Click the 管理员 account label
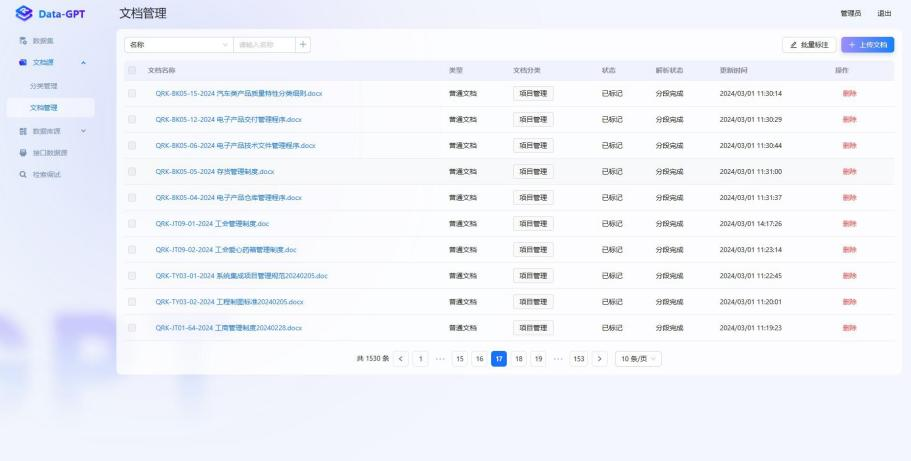 [851, 13]
